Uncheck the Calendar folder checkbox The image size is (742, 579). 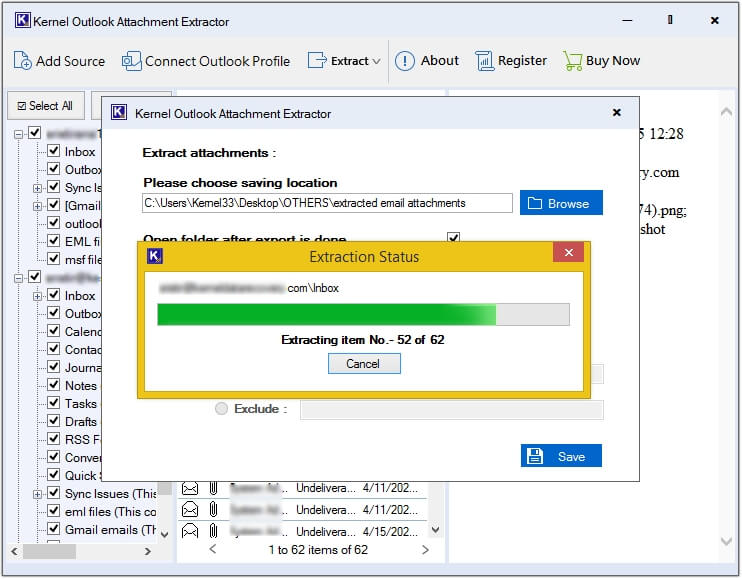(x=53, y=331)
